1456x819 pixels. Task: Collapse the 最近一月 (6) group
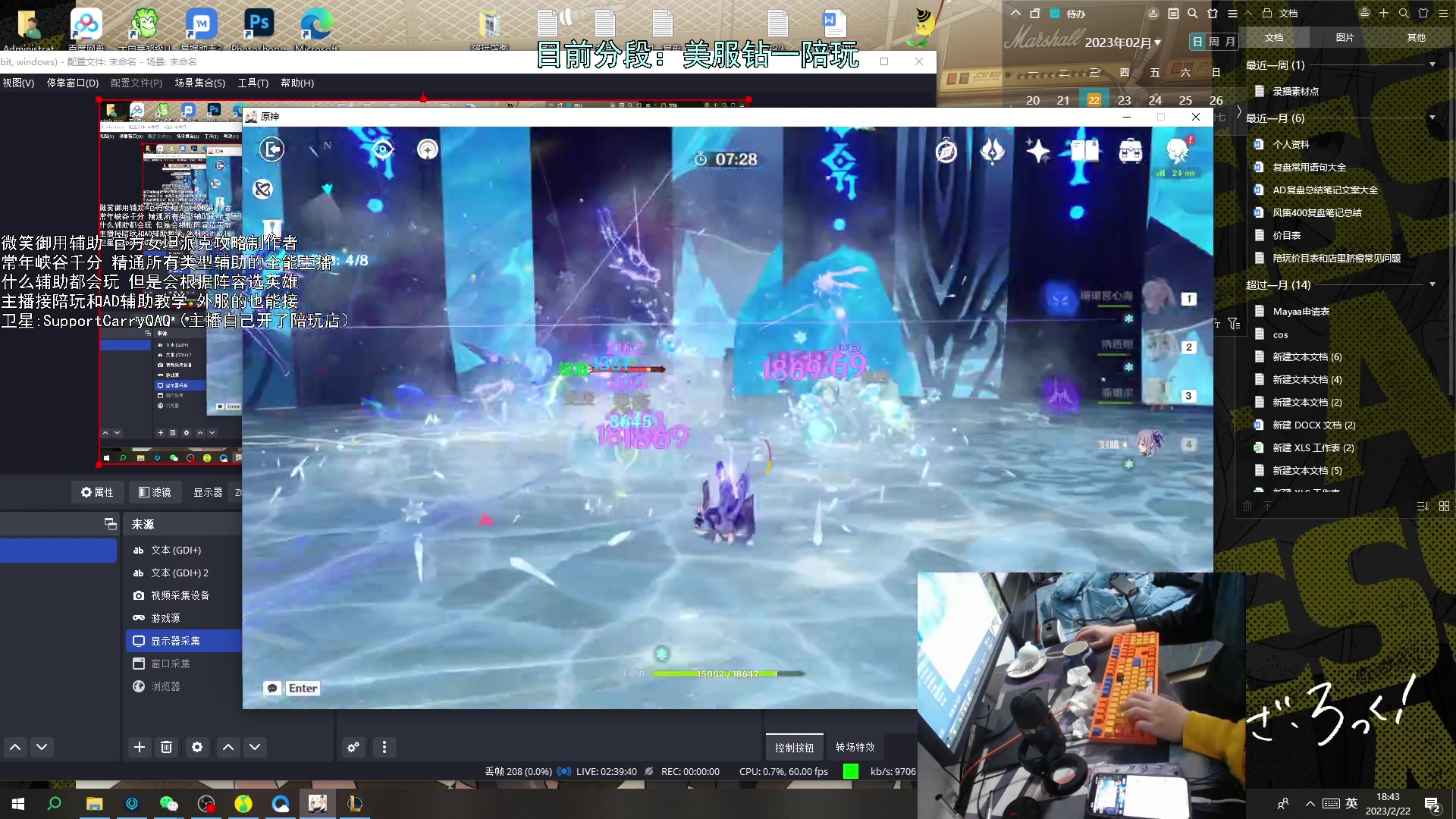tap(1432, 118)
